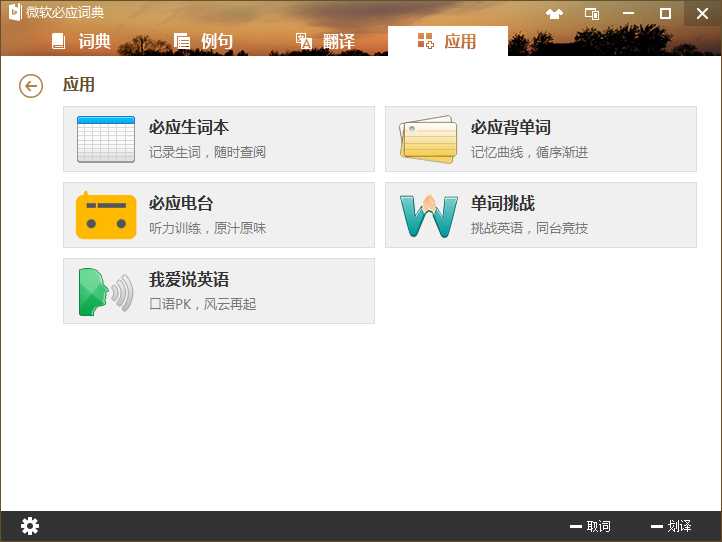Open the 单词挑战 W logo icon
This screenshot has height=542, width=722.
[x=429, y=216]
